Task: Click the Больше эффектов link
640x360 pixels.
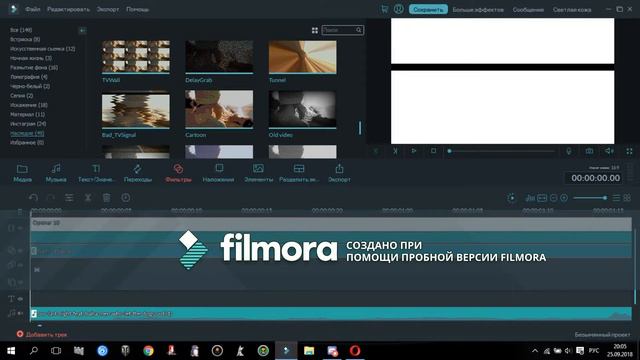Action: pyautogui.click(x=478, y=9)
